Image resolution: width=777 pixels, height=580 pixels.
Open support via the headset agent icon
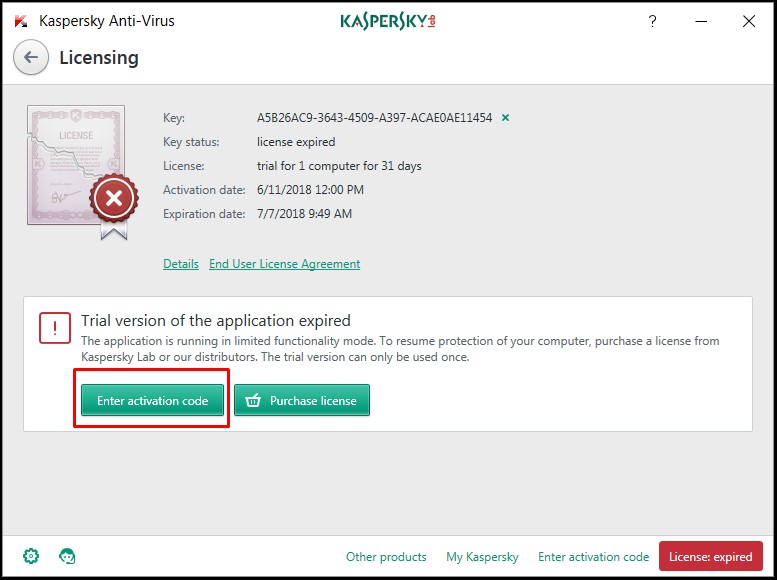67,556
